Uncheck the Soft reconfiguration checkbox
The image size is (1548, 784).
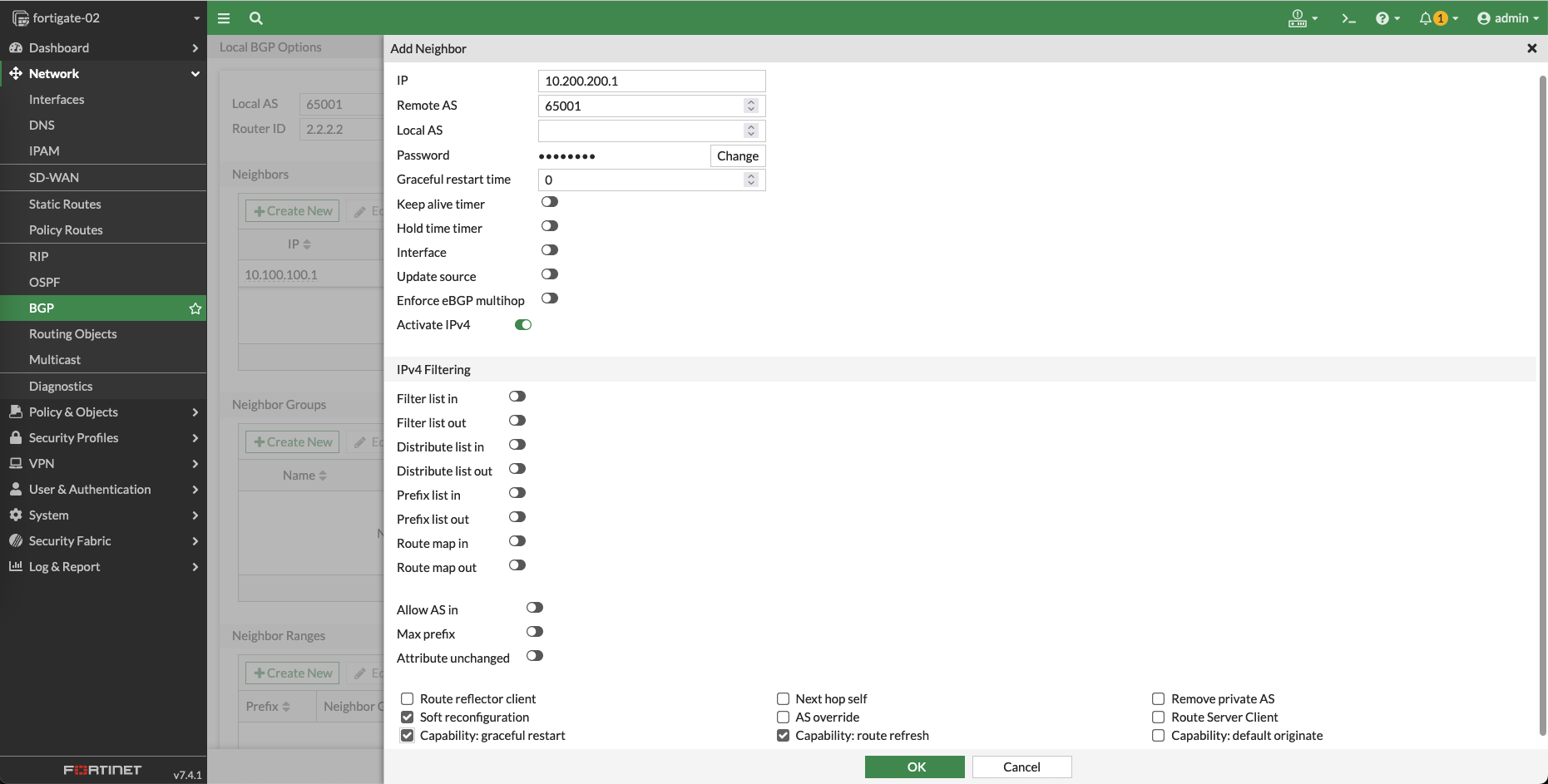pos(408,717)
